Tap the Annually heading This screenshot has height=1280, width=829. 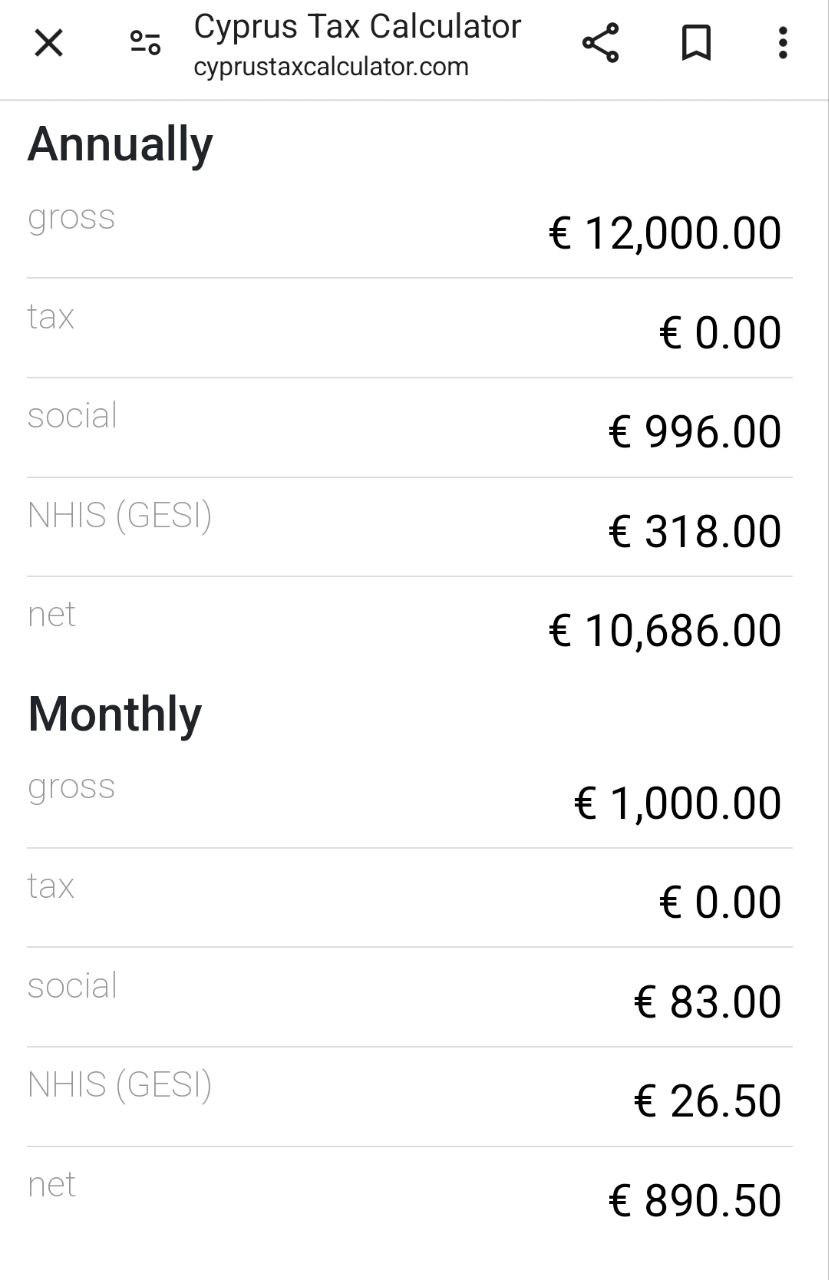coord(120,144)
